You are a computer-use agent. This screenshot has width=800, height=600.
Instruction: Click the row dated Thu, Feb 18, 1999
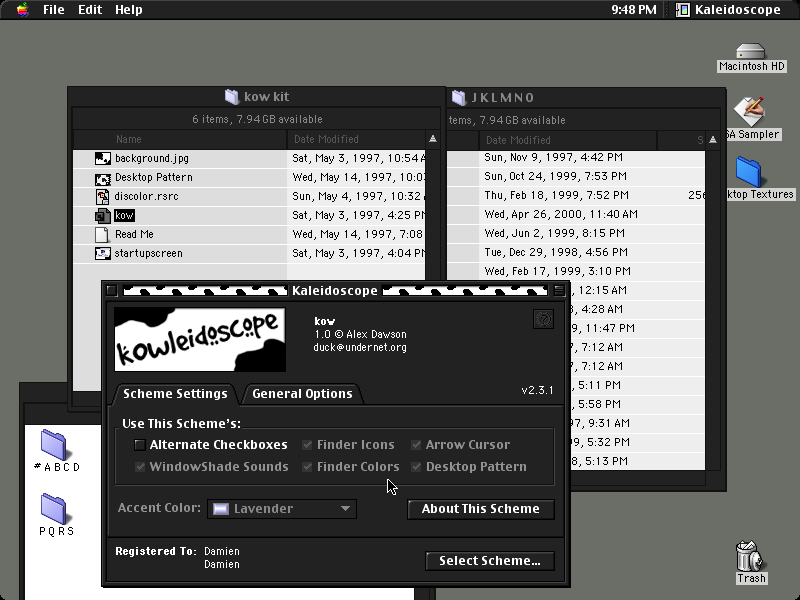576,195
